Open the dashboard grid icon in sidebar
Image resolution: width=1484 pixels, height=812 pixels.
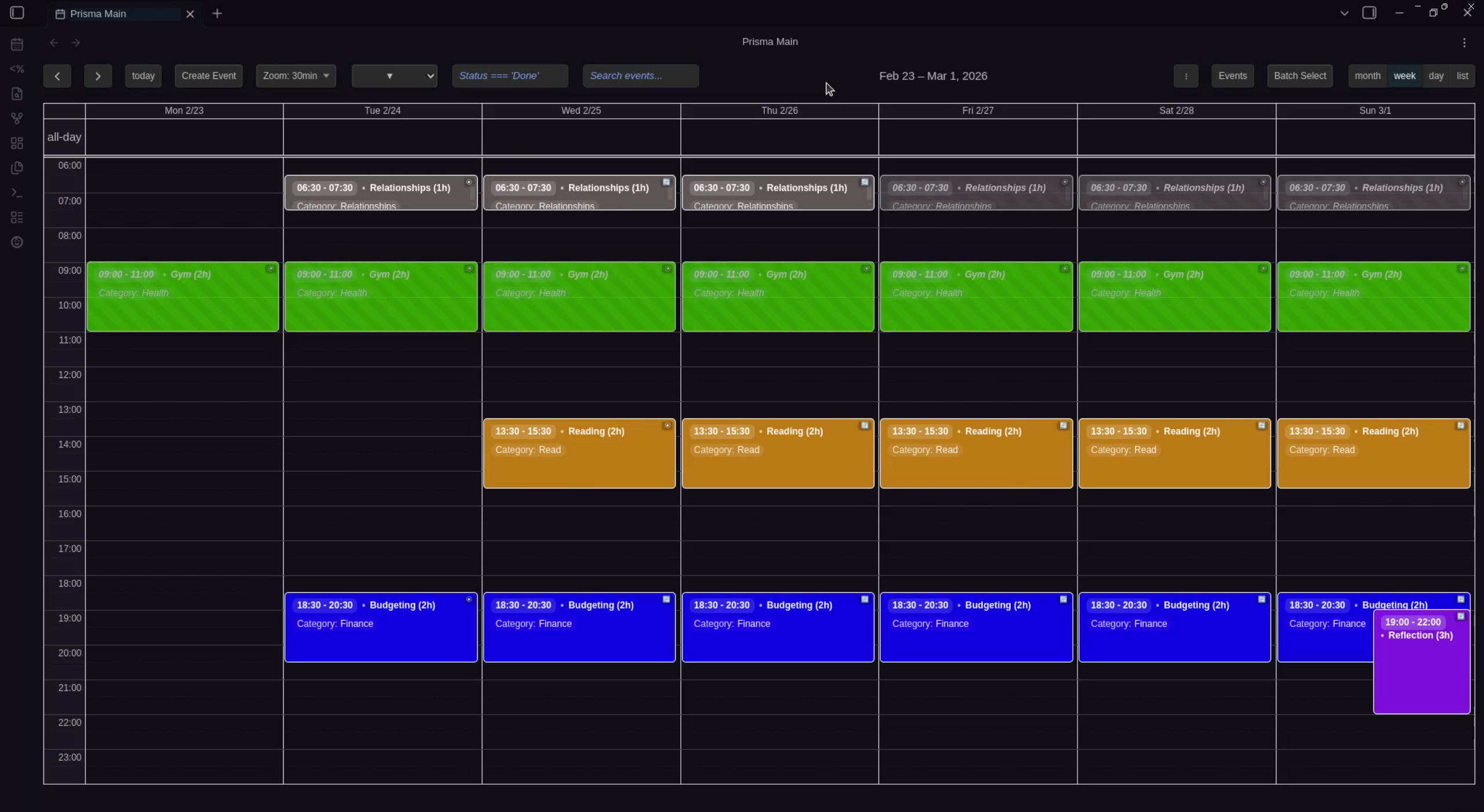tap(17, 143)
